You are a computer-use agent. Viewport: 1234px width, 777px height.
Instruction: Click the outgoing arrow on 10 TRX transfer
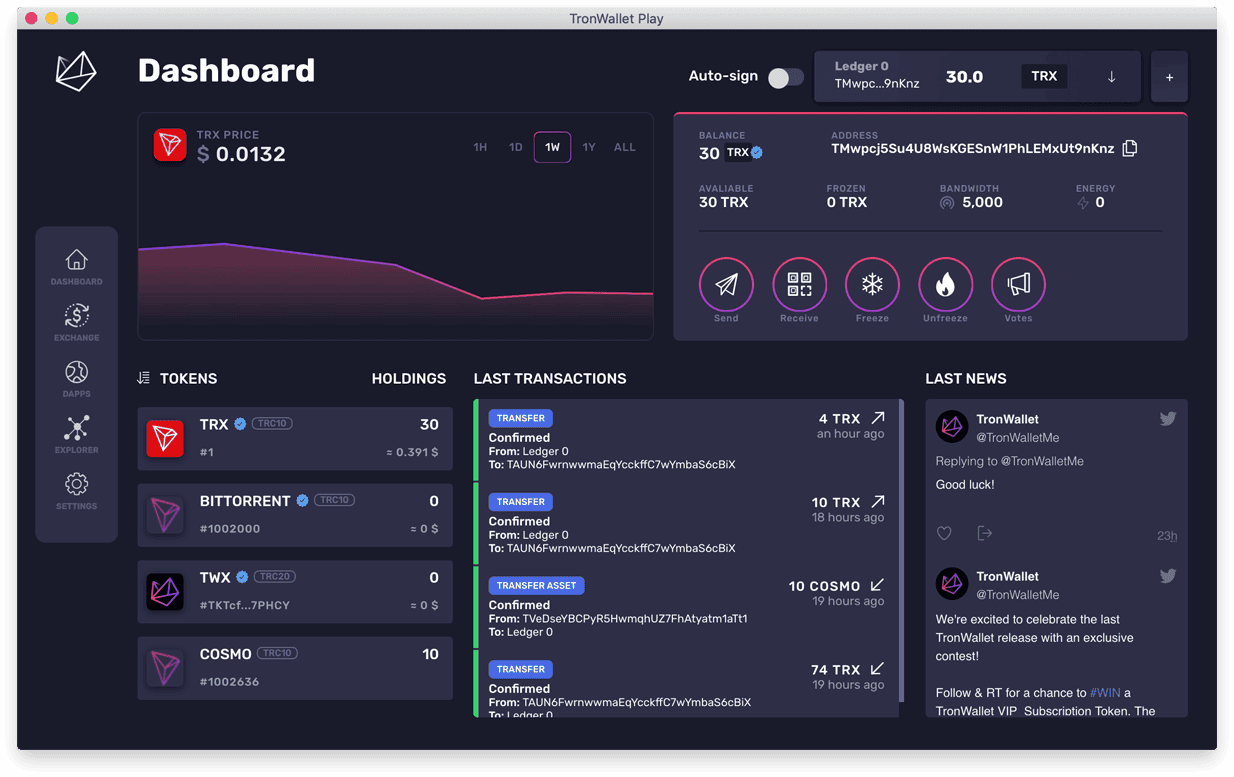(878, 501)
